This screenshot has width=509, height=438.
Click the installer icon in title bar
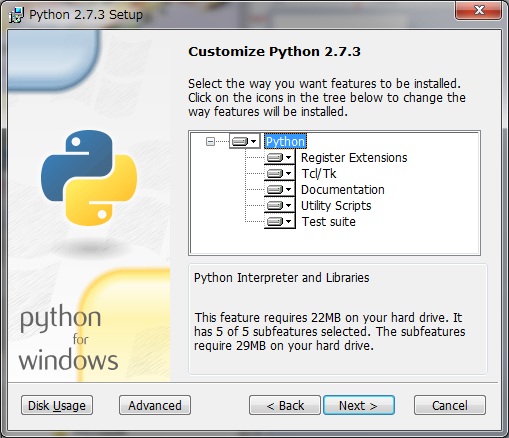tap(16, 15)
